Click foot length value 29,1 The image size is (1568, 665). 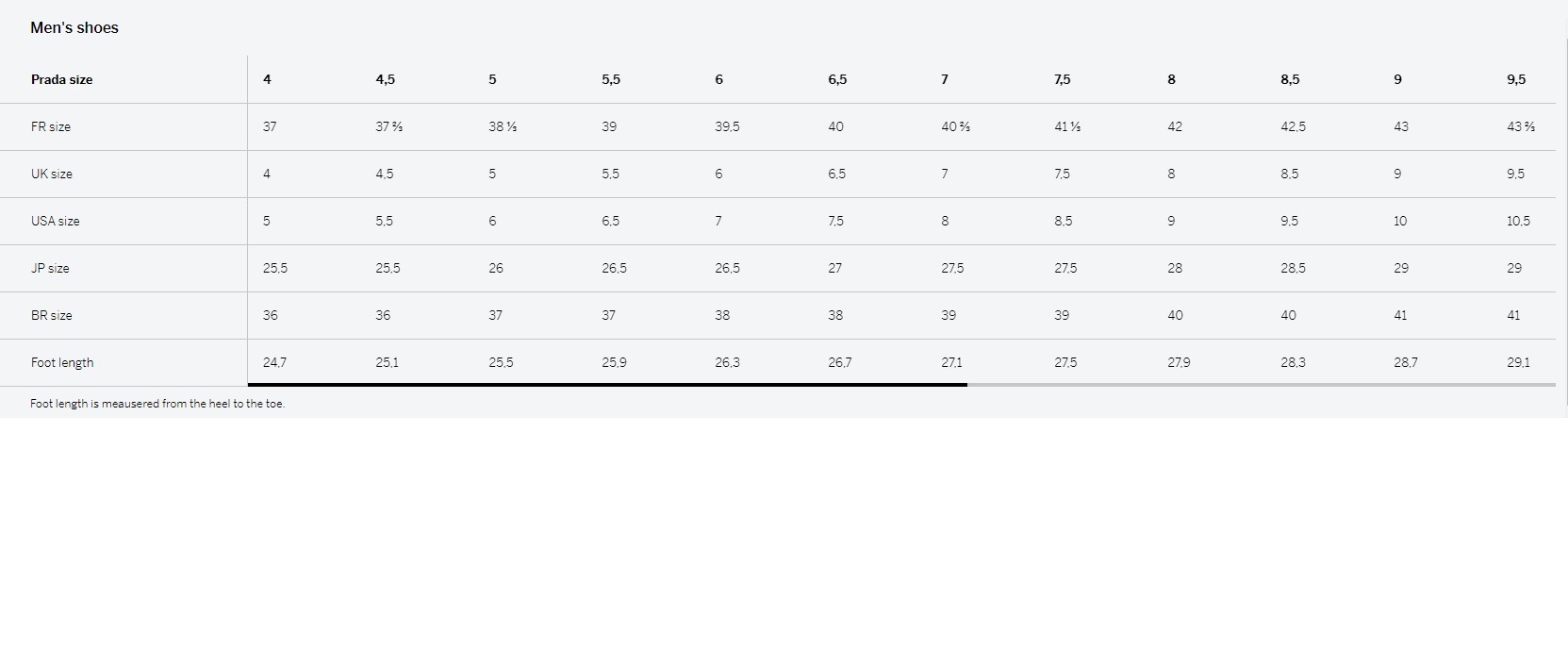[1518, 362]
